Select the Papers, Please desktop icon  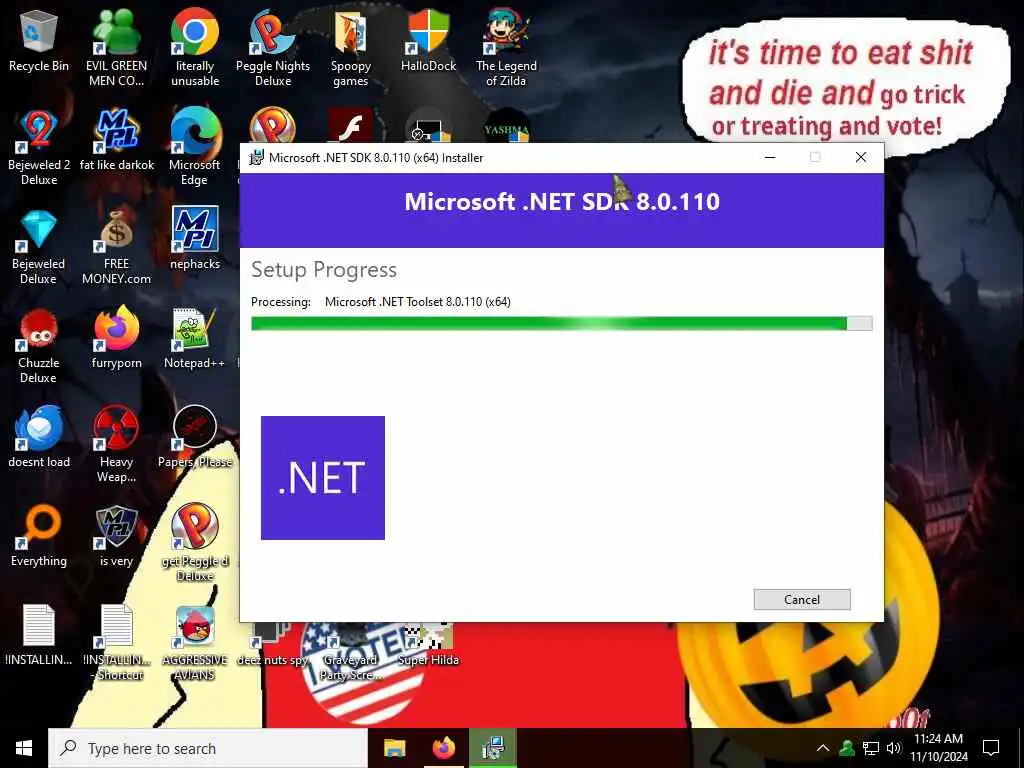(x=195, y=438)
